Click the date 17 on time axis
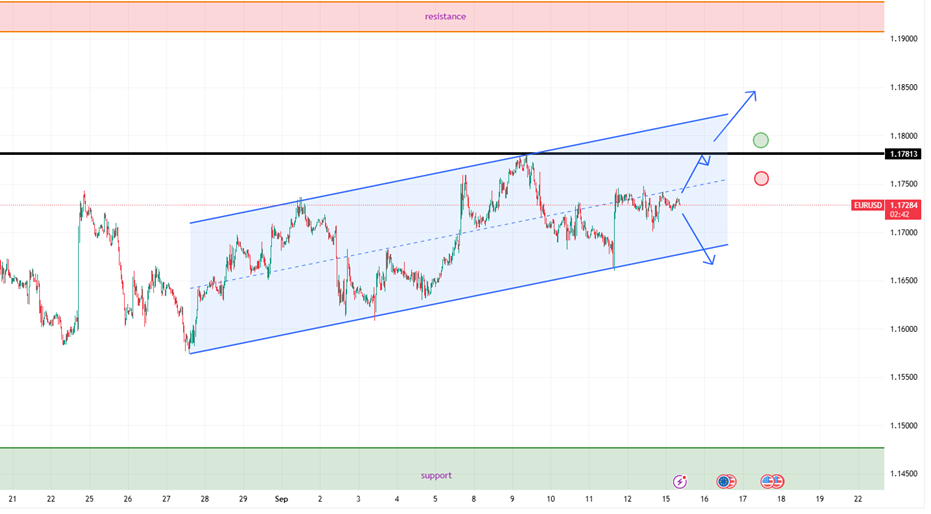Image resolution: width=931 pixels, height=514 pixels. tap(743, 499)
